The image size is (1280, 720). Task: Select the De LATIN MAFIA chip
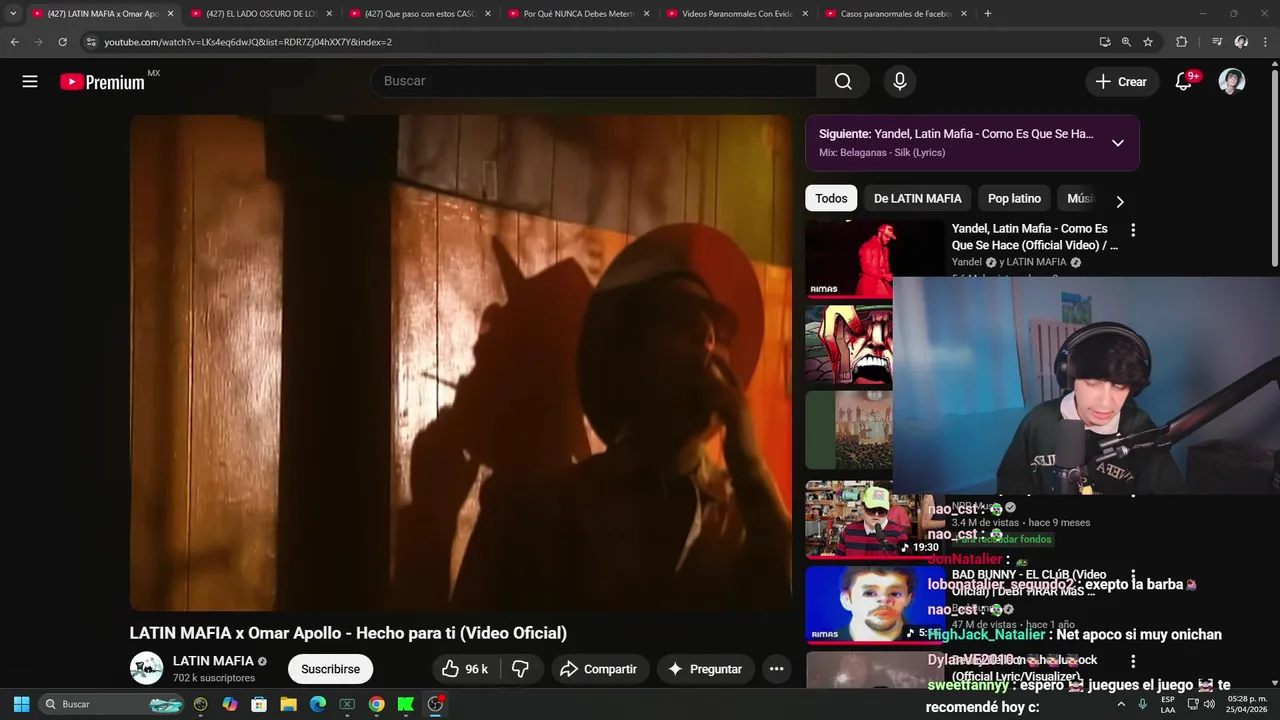point(917,198)
